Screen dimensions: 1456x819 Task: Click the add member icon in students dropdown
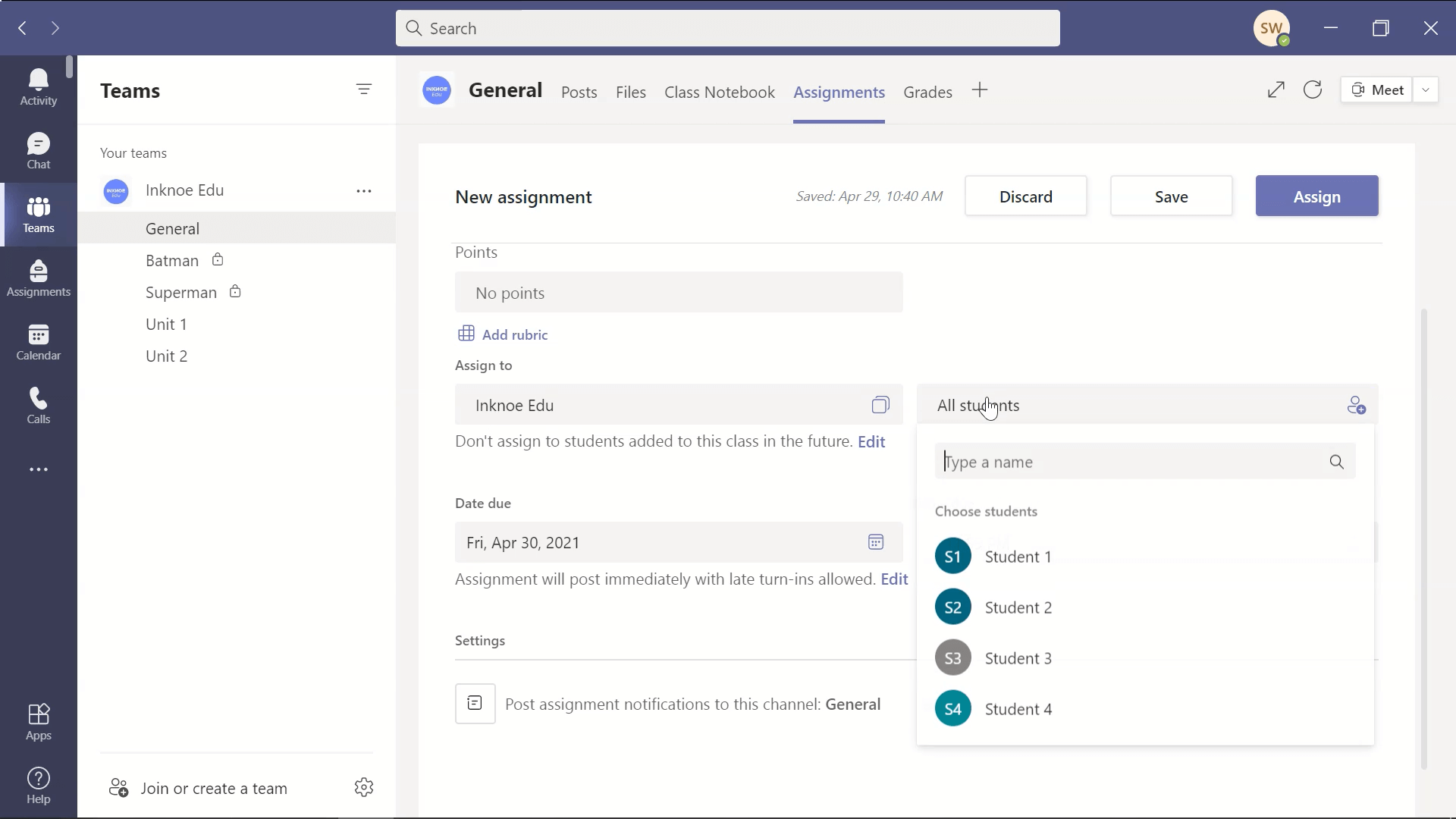click(1355, 405)
